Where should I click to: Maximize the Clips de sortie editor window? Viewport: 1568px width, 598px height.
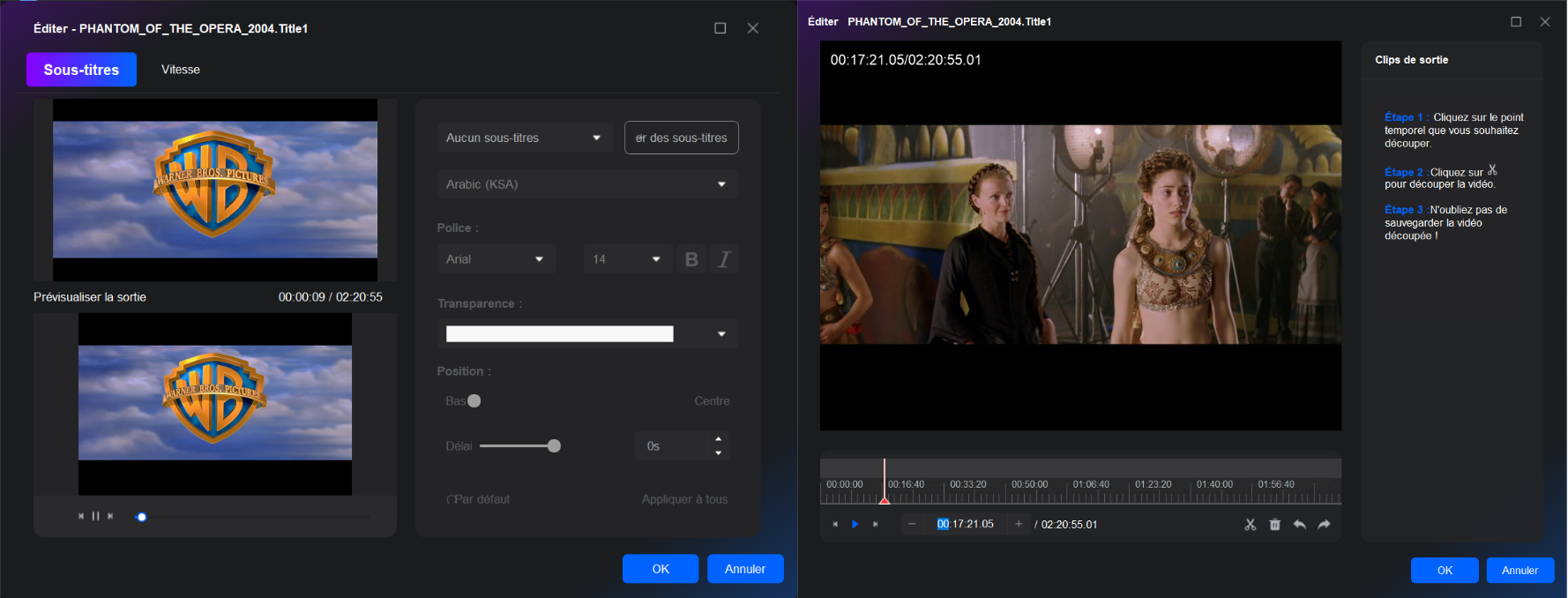[x=1516, y=21]
